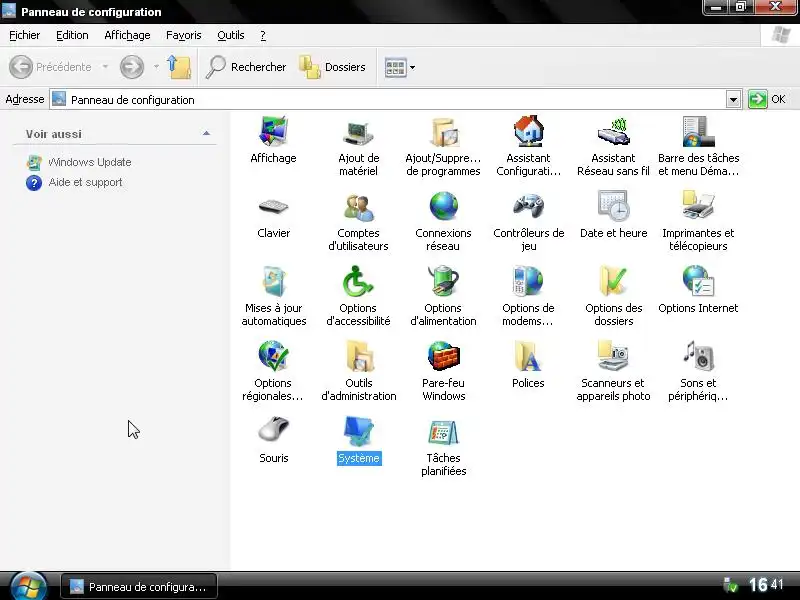Click the OK go button

coord(767,99)
